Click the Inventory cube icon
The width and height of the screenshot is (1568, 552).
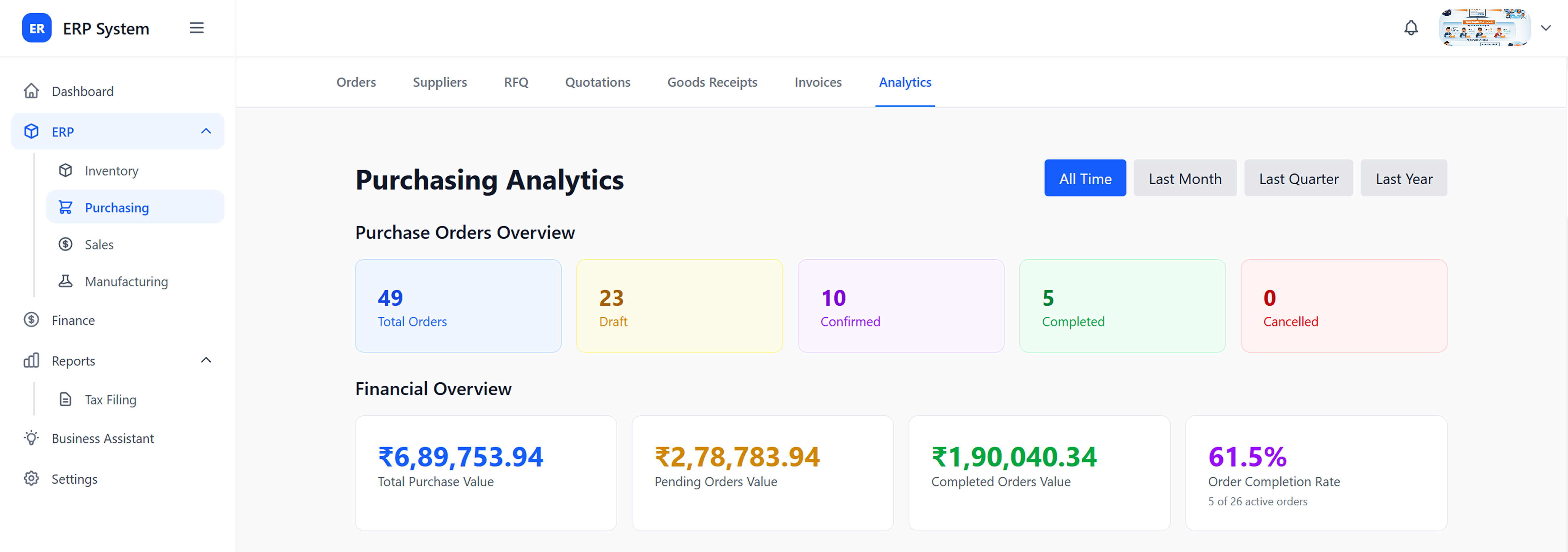pyautogui.click(x=66, y=170)
